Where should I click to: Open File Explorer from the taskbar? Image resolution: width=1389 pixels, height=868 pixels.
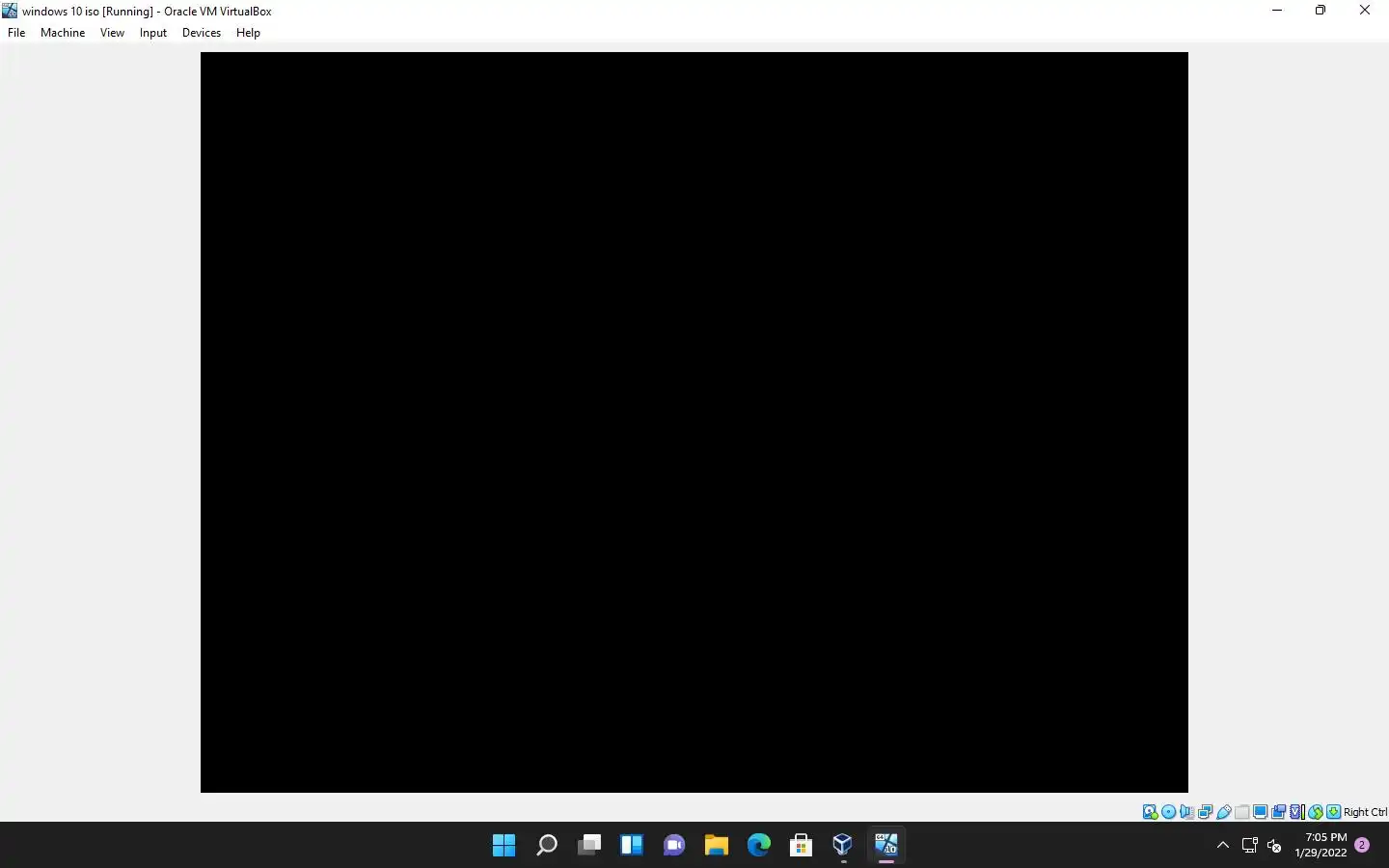click(716, 846)
